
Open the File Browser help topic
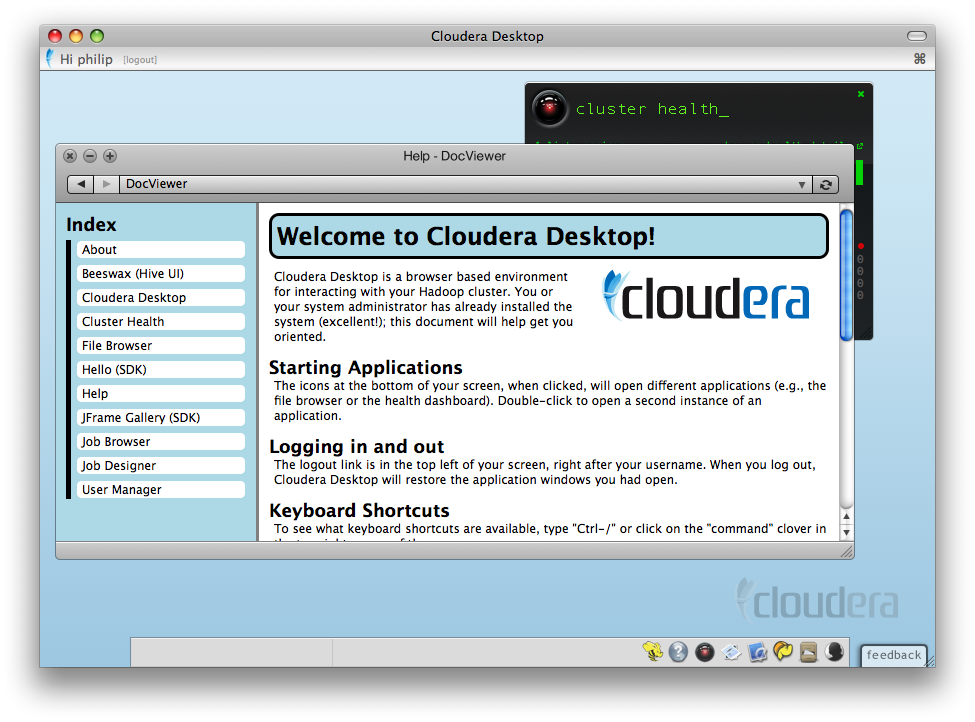pos(160,346)
